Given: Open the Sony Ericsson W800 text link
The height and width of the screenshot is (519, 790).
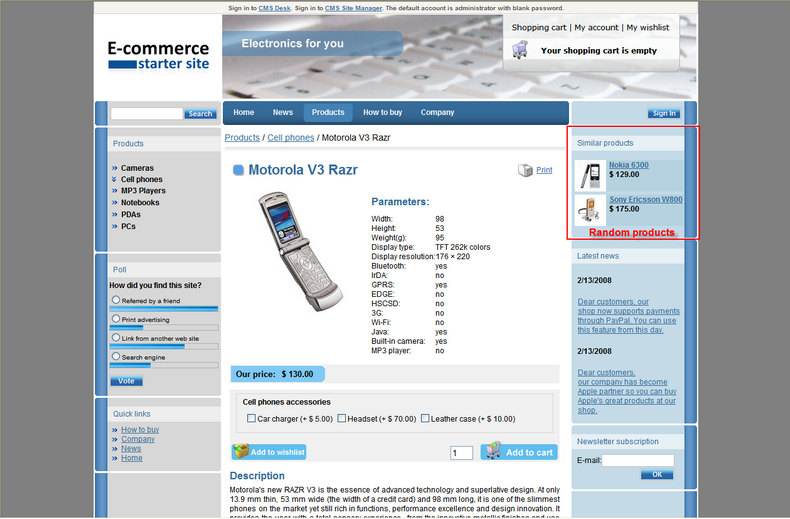Looking at the screenshot, I should coord(646,200).
